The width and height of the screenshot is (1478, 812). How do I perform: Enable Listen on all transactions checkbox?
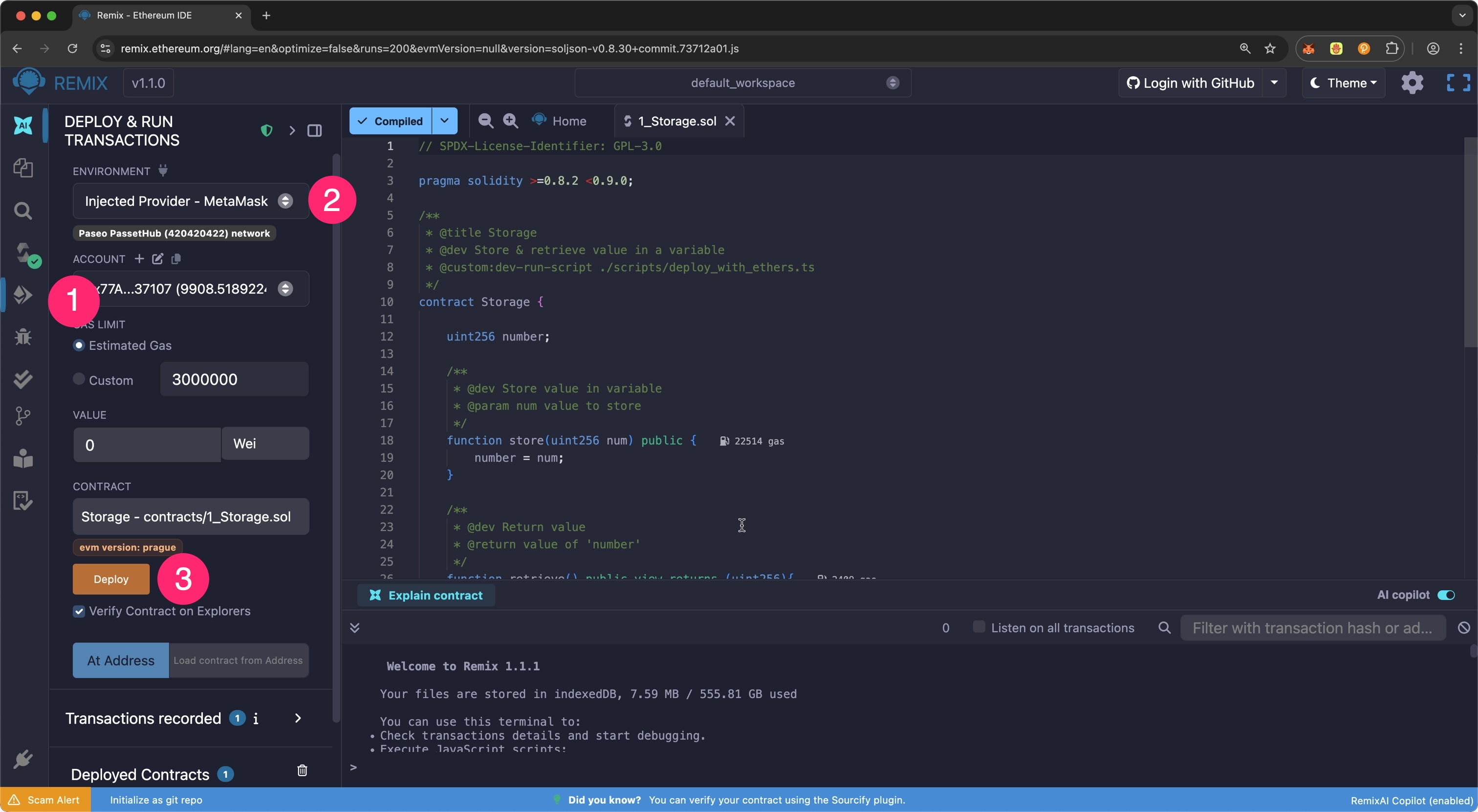pyautogui.click(x=979, y=627)
